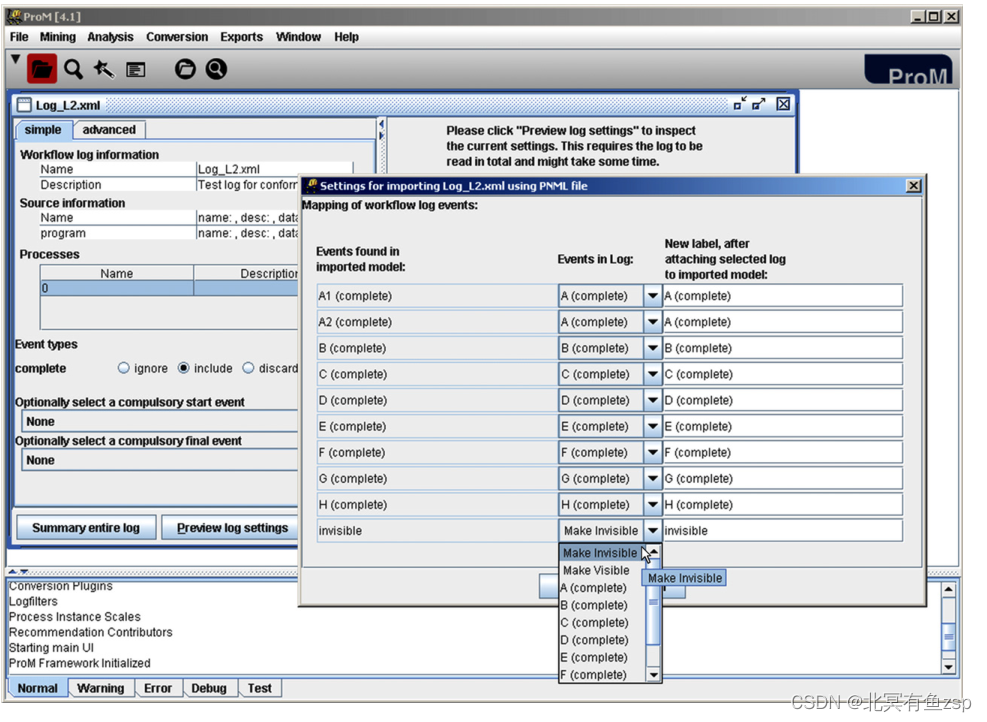Viewport: 987px width, 722px height.
Task: Open the log event dropdown for A2 (complete)
Action: pyautogui.click(x=652, y=322)
